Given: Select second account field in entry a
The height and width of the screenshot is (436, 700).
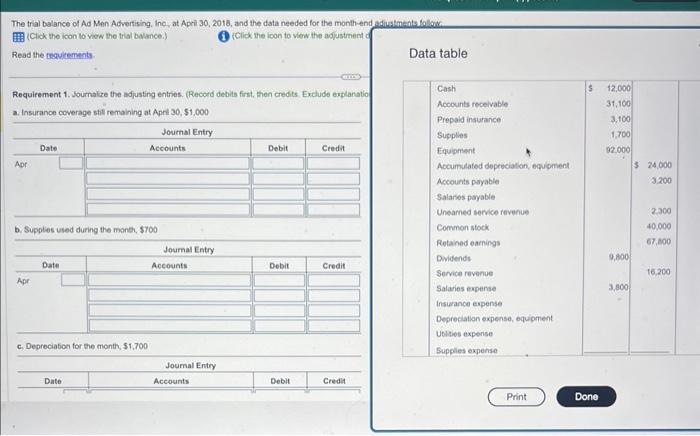Looking at the screenshot, I should click(x=168, y=179).
